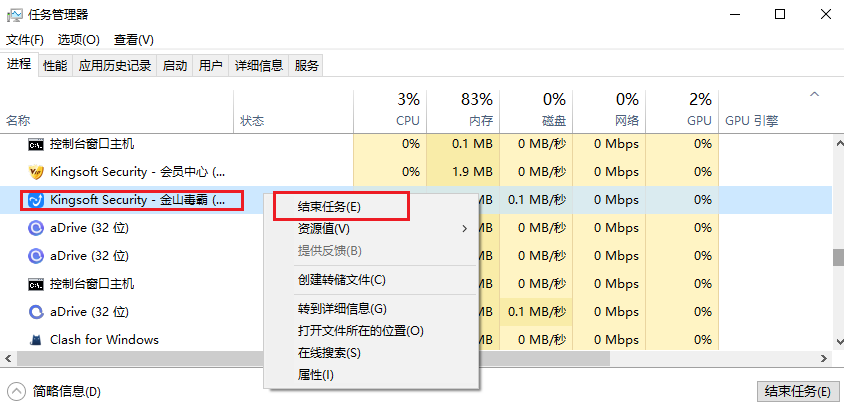Screen dimensions: 844x414
Task: Click the vertical scrollbar thumb
Action: coord(838,257)
